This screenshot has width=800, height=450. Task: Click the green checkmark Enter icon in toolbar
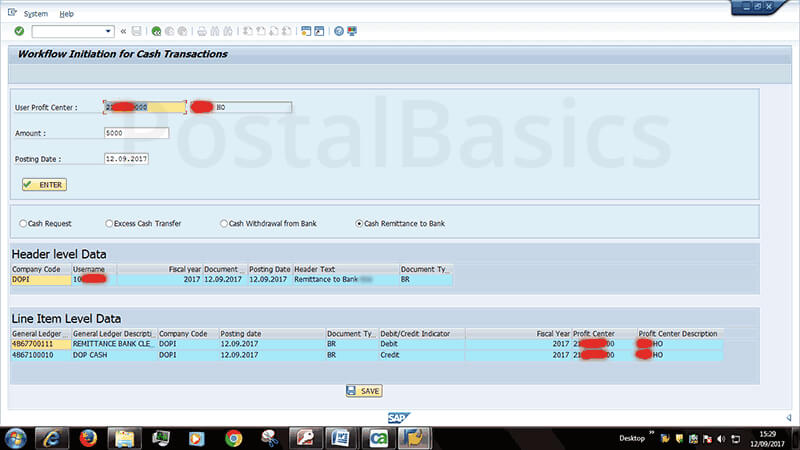pos(19,31)
